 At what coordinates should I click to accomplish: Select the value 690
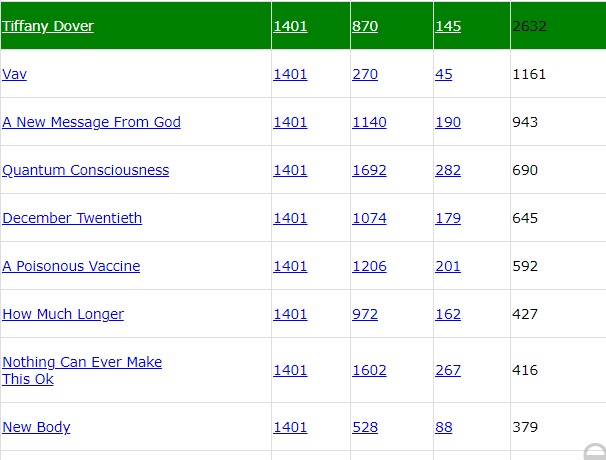tap(525, 170)
